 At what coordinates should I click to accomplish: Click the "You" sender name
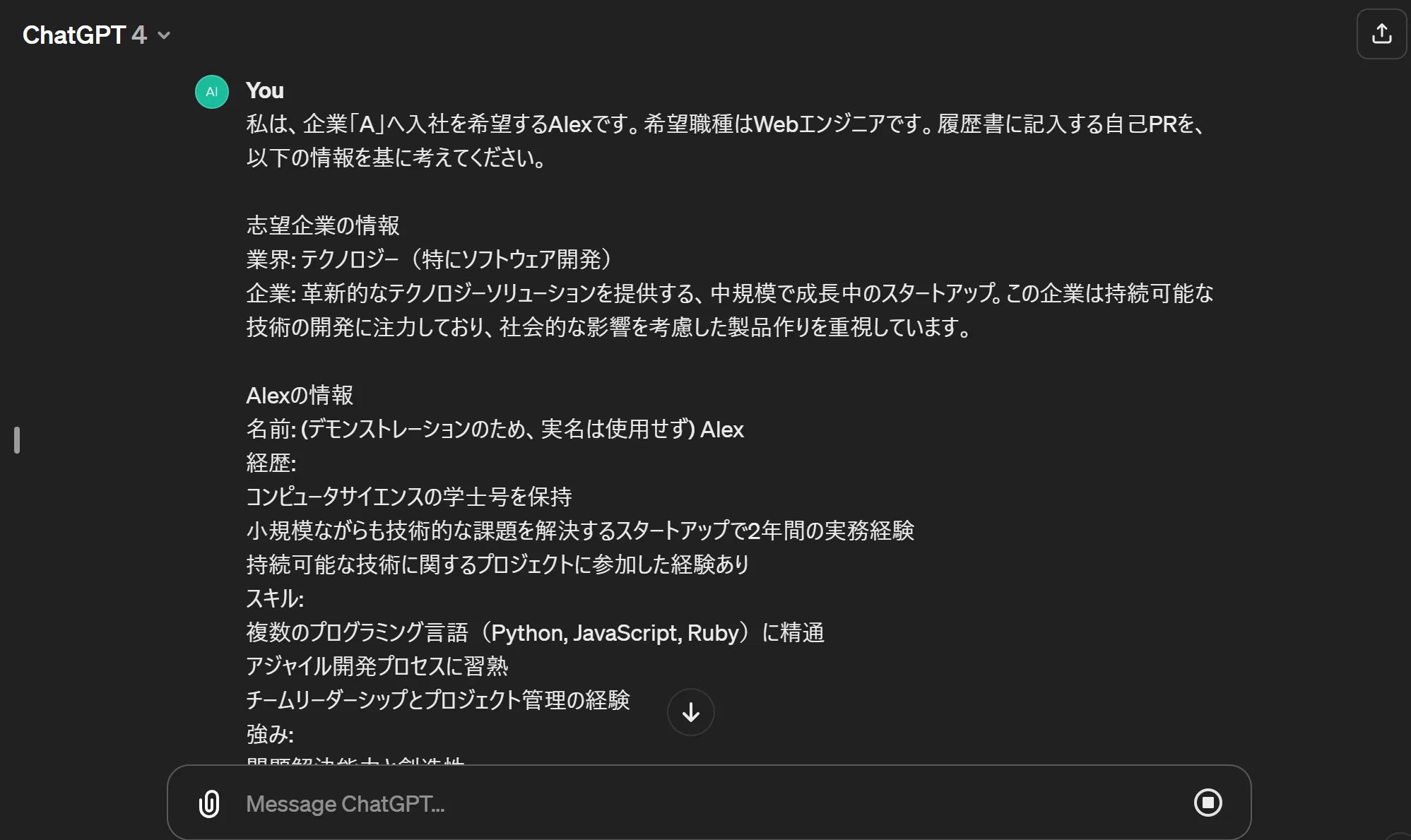click(265, 90)
